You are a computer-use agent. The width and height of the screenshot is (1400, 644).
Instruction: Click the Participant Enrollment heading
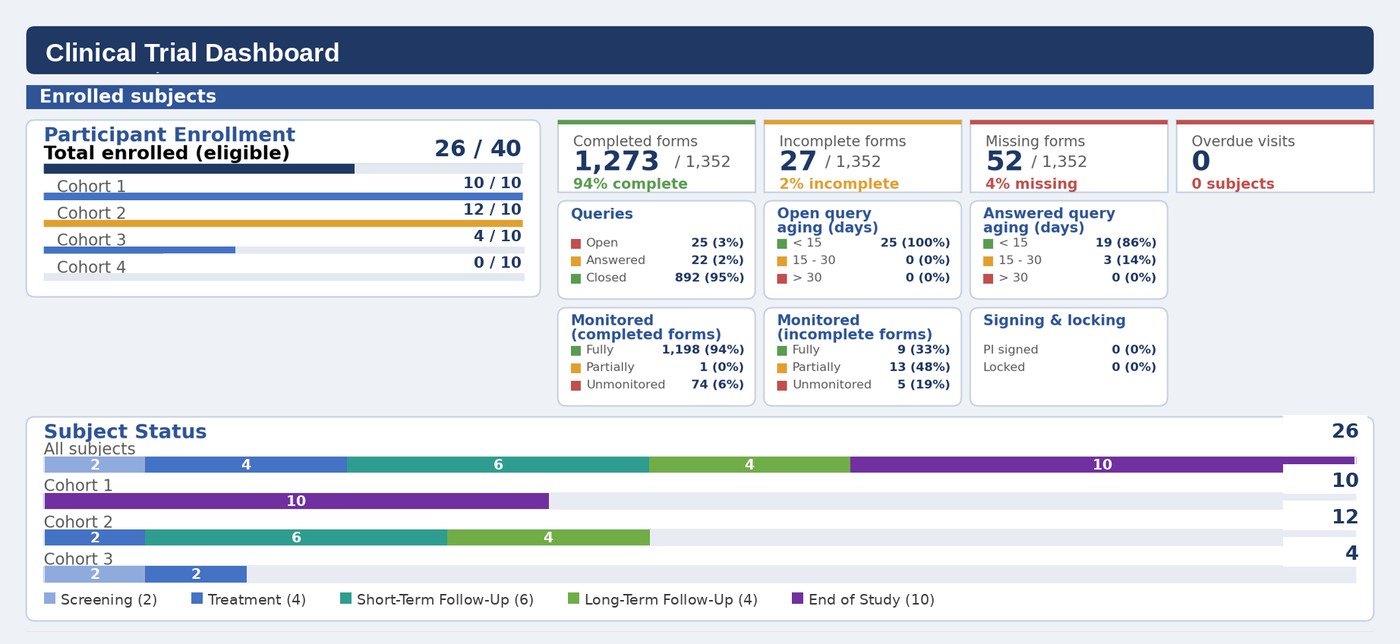point(169,135)
